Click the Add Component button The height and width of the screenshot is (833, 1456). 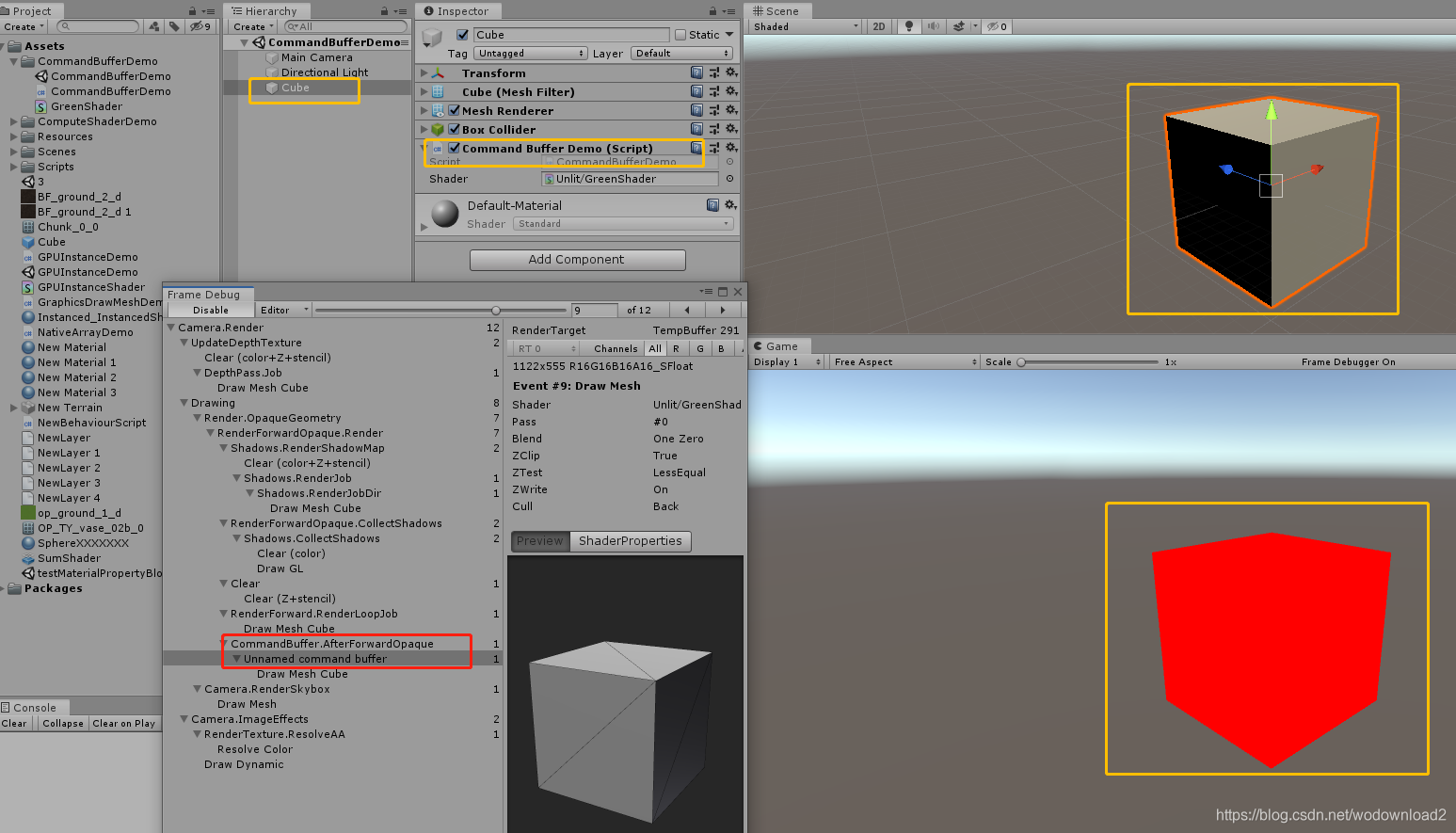click(x=577, y=260)
